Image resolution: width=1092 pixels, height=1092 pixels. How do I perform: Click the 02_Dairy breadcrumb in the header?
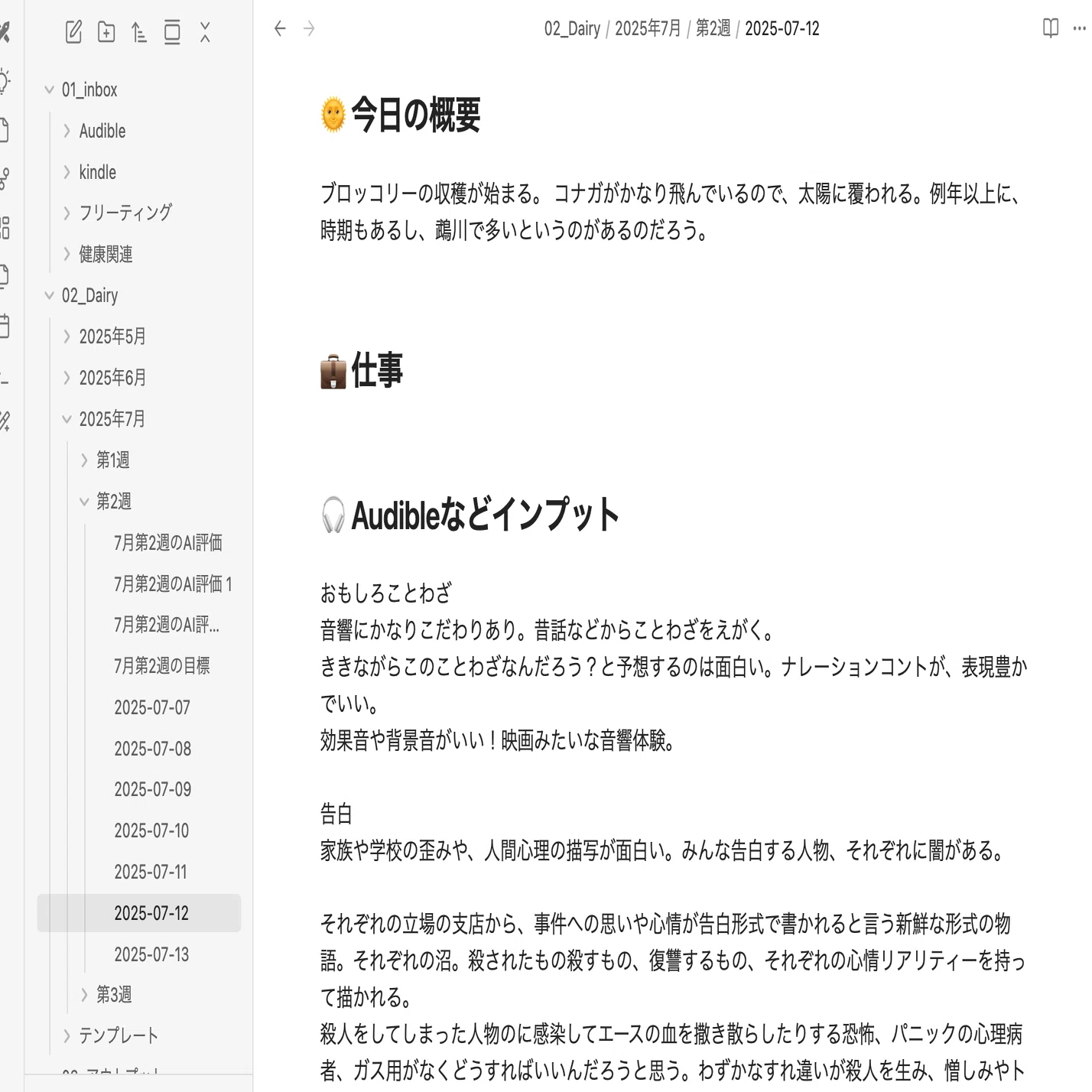572,29
